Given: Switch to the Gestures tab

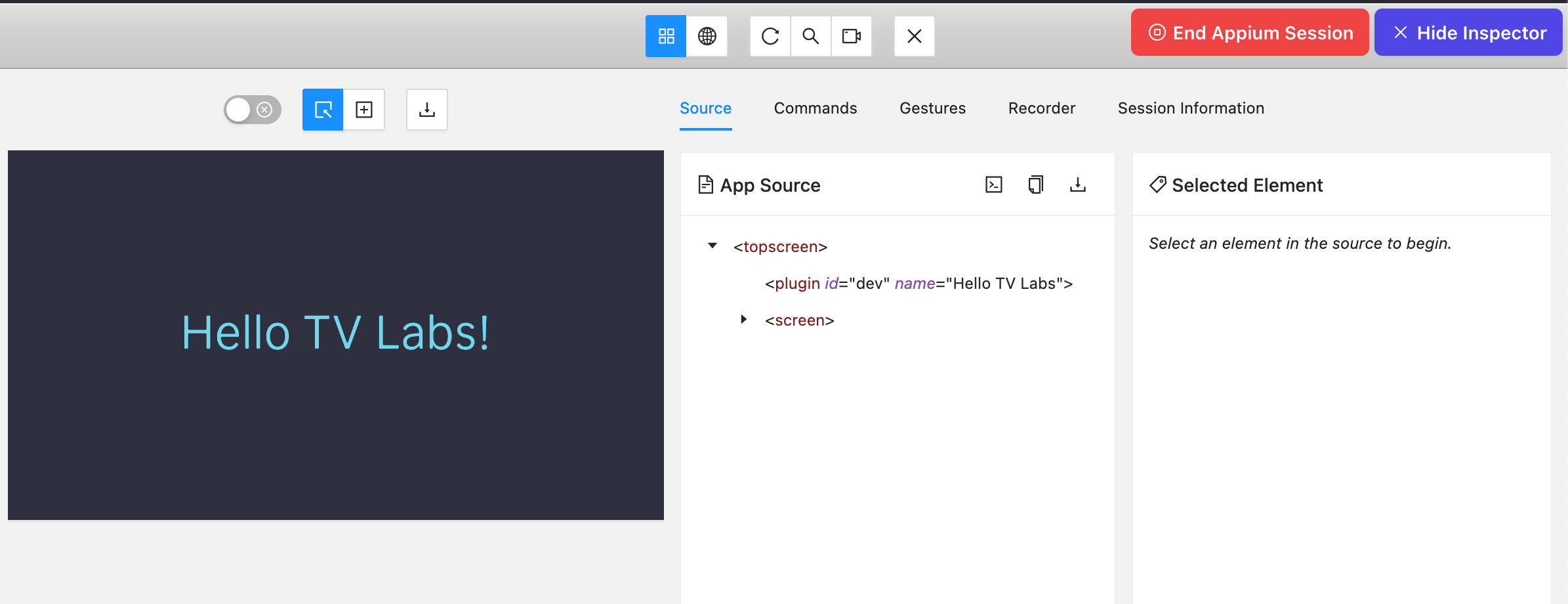Looking at the screenshot, I should point(932,108).
